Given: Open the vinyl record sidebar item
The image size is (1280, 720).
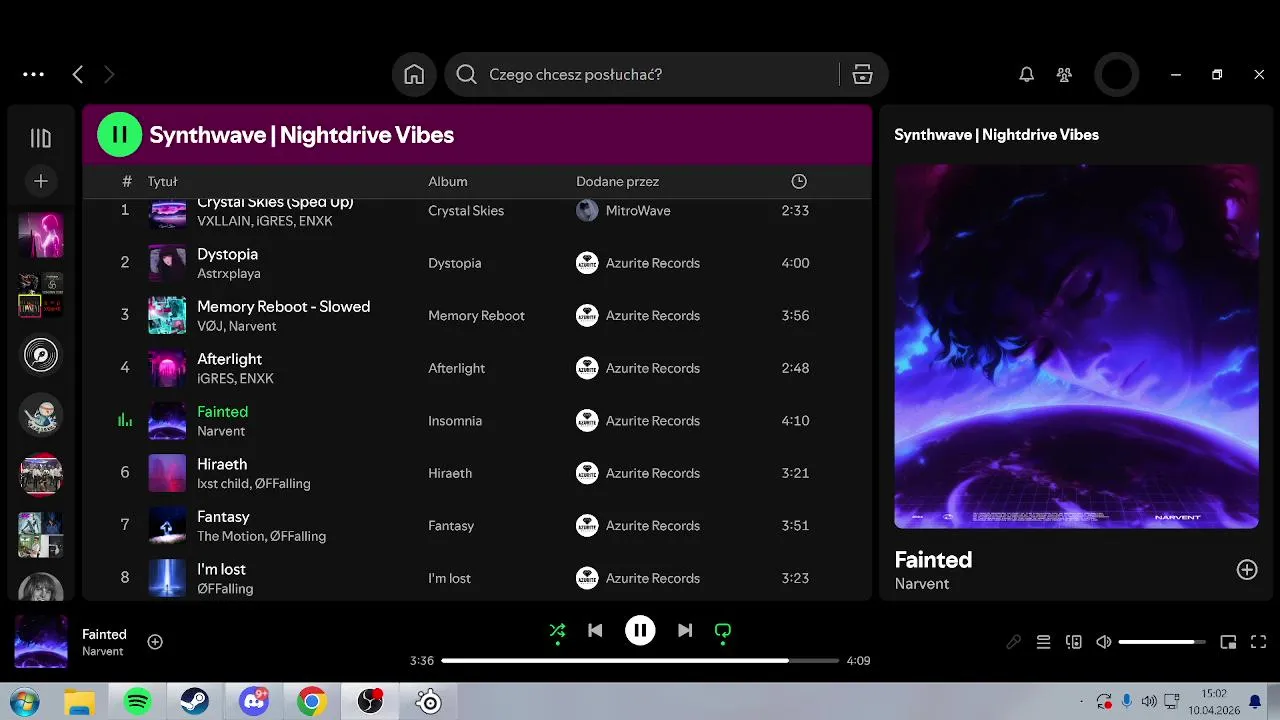Looking at the screenshot, I should pos(41,354).
